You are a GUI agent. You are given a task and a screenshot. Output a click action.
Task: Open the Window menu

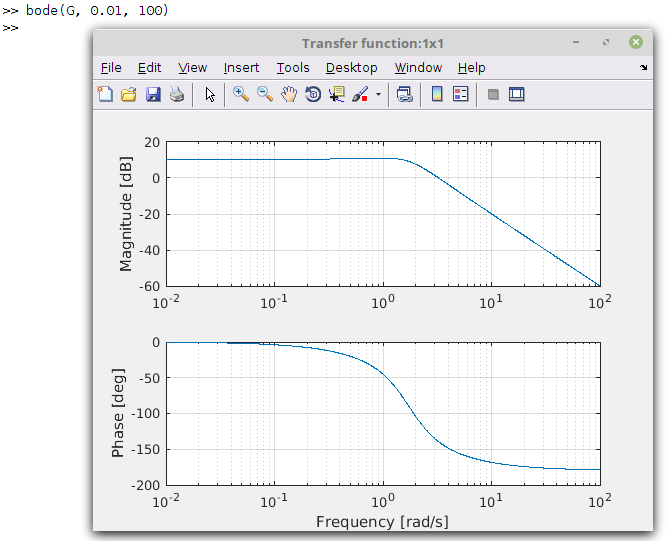(x=418, y=68)
